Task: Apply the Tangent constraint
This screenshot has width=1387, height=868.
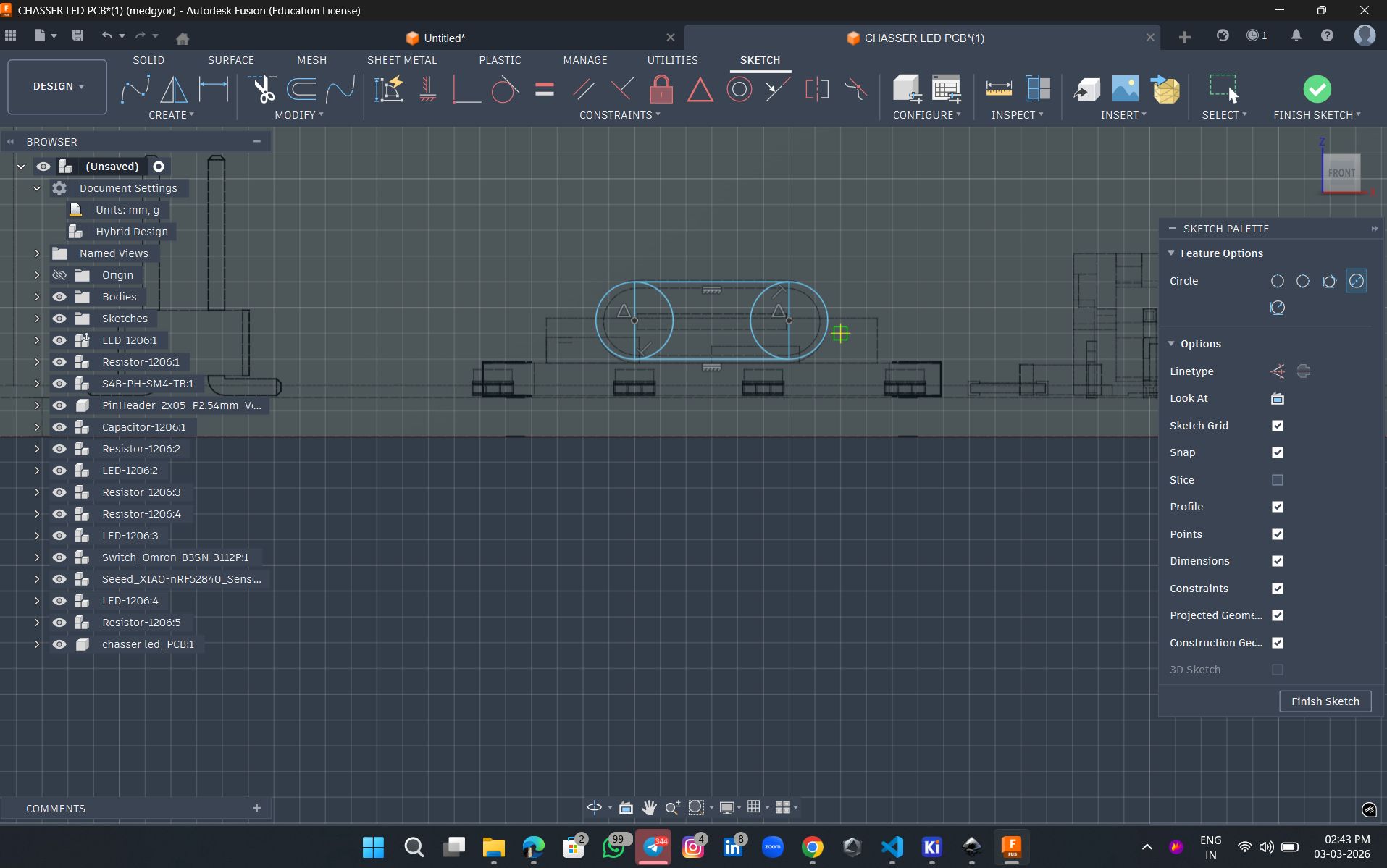Action: pos(505,89)
